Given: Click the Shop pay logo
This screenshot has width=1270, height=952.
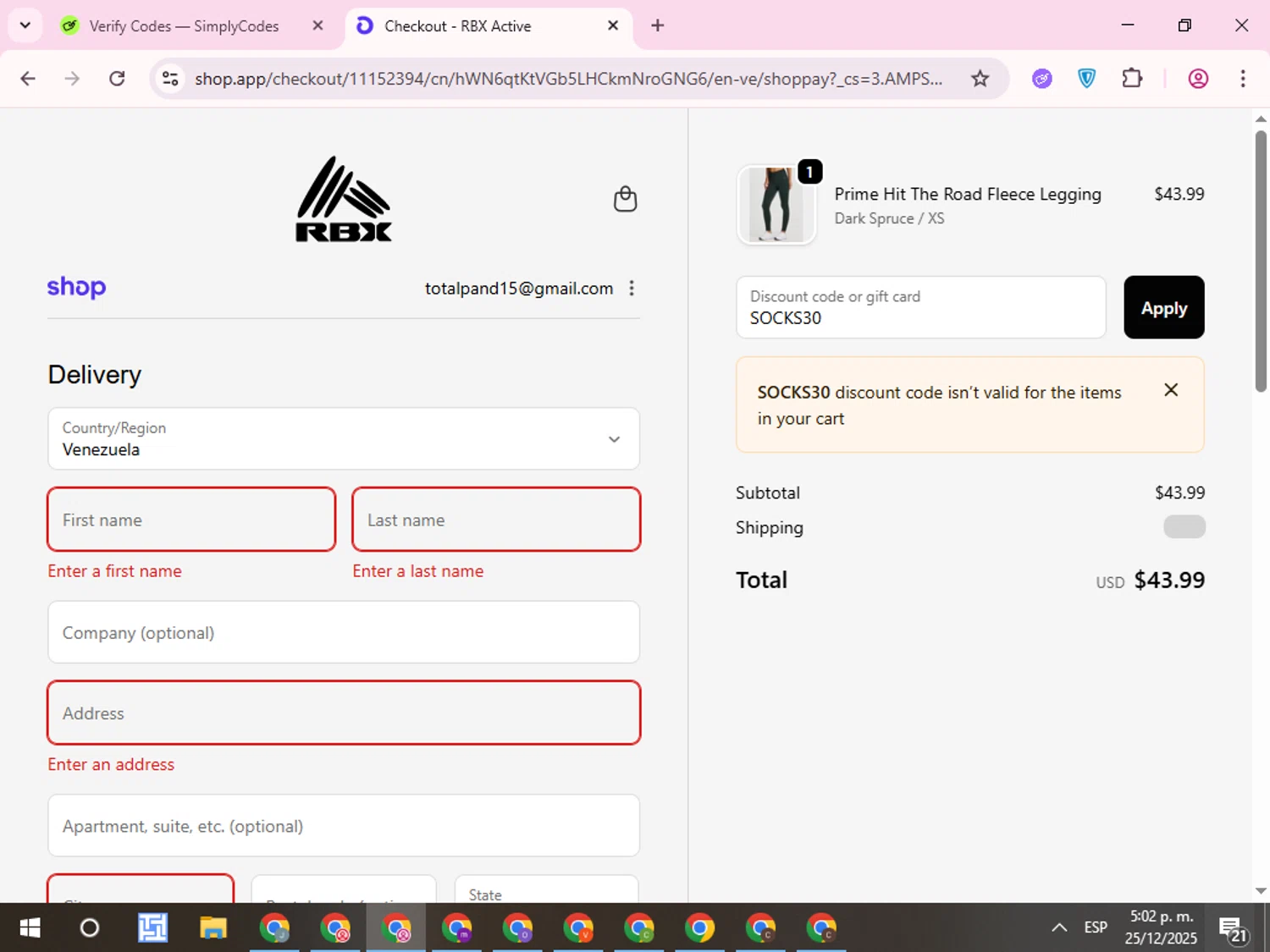Looking at the screenshot, I should point(76,288).
